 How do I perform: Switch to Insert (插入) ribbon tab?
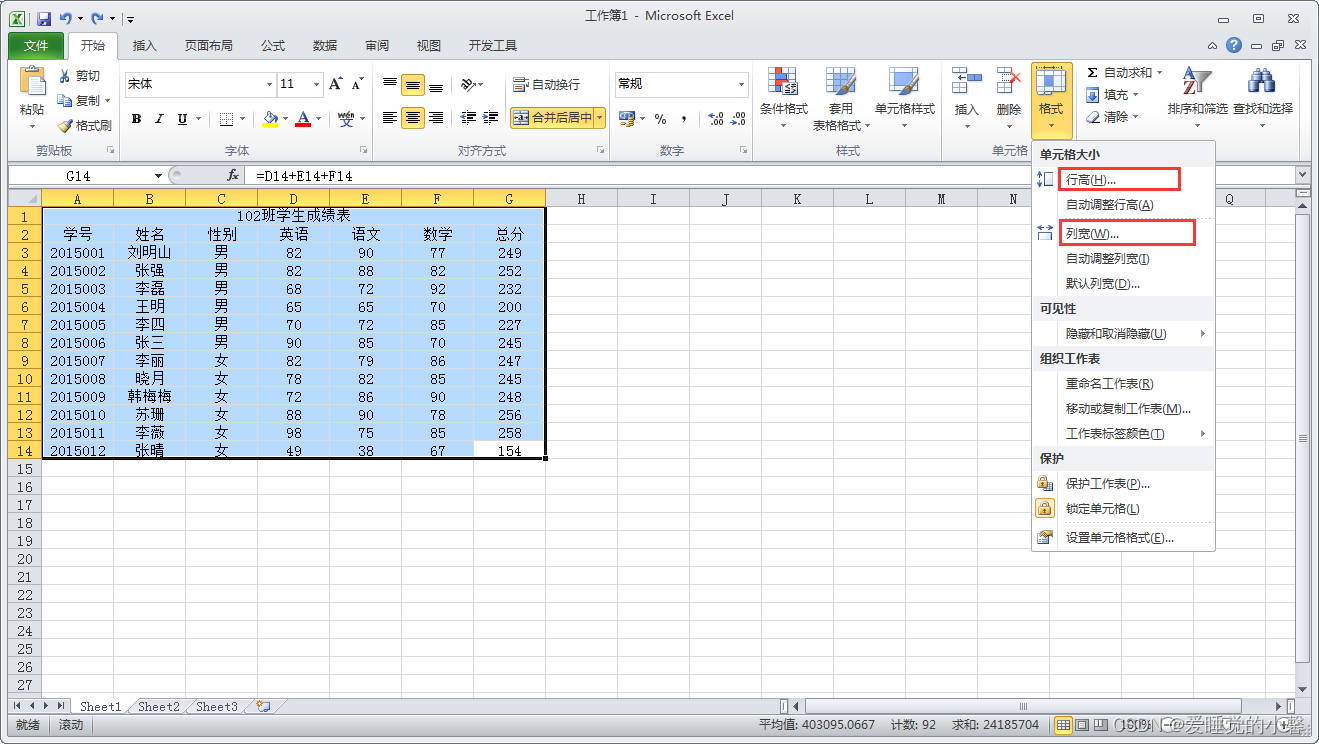pyautogui.click(x=145, y=46)
